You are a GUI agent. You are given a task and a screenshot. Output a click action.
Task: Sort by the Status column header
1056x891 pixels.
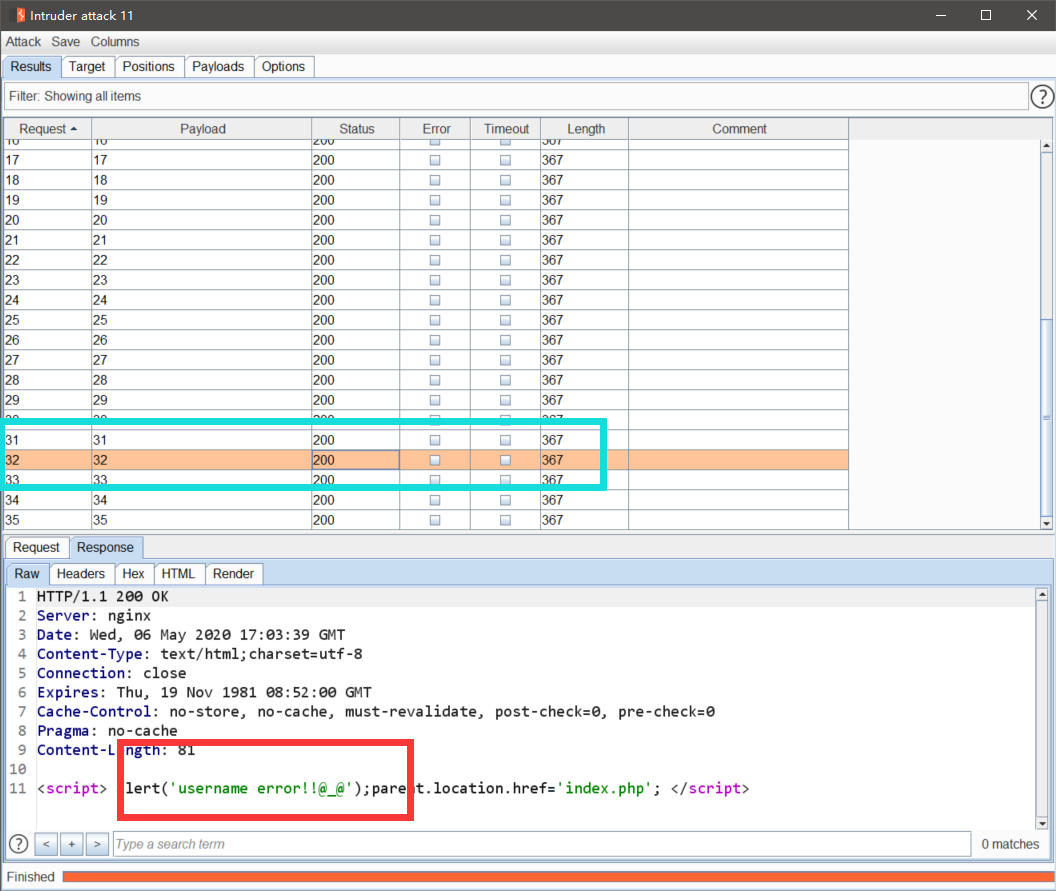pyautogui.click(x=356, y=129)
